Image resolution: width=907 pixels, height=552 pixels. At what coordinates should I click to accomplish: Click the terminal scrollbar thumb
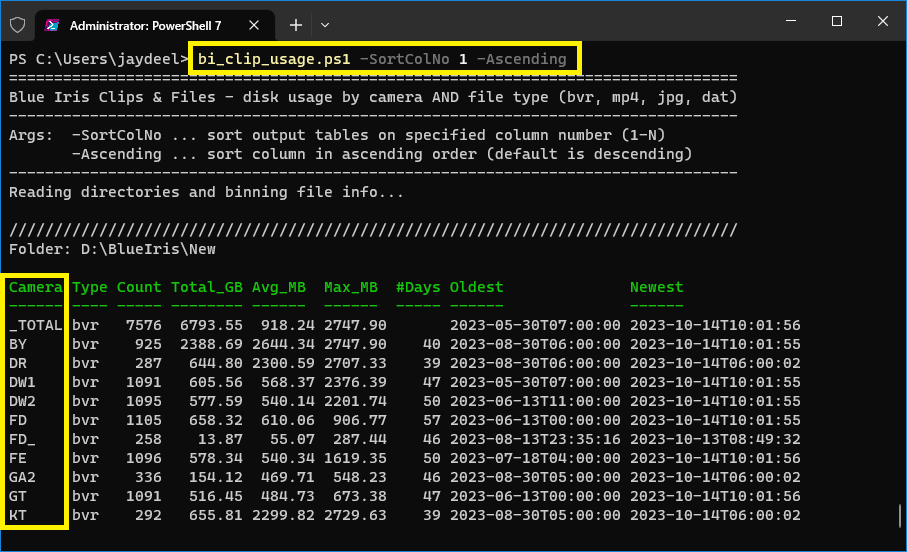pos(899,516)
